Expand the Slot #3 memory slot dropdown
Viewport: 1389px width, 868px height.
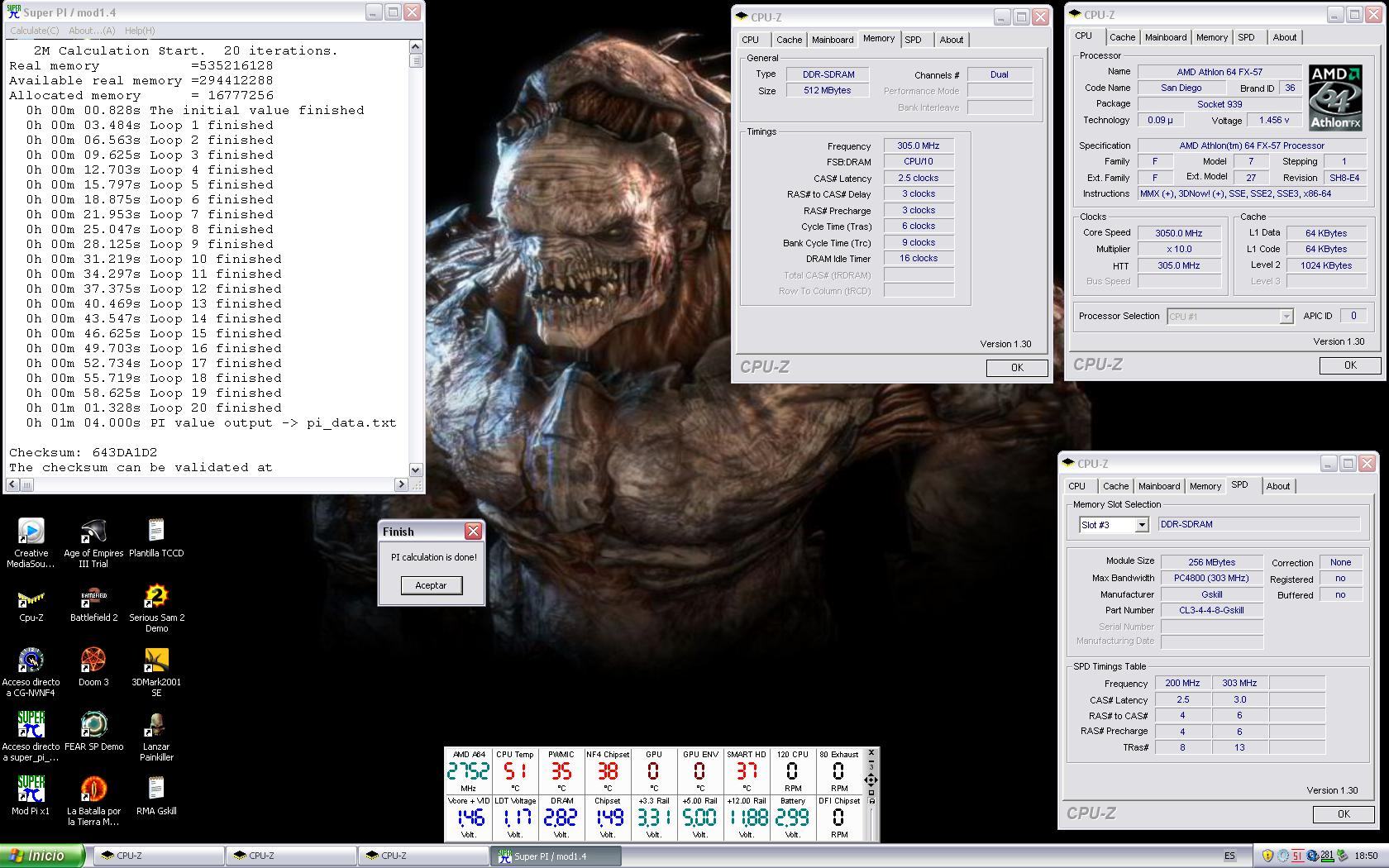click(1141, 525)
